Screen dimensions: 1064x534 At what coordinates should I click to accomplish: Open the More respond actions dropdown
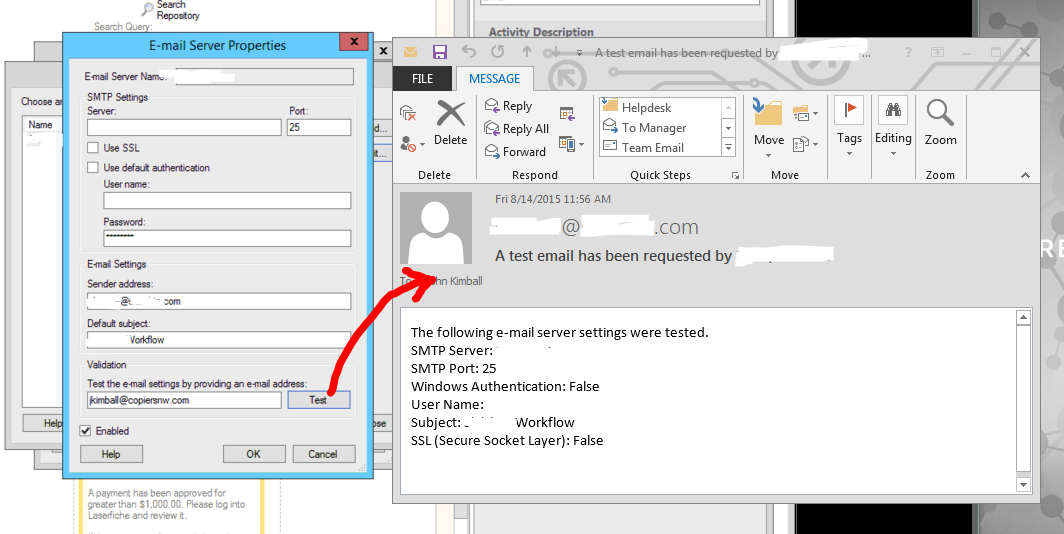(x=570, y=145)
